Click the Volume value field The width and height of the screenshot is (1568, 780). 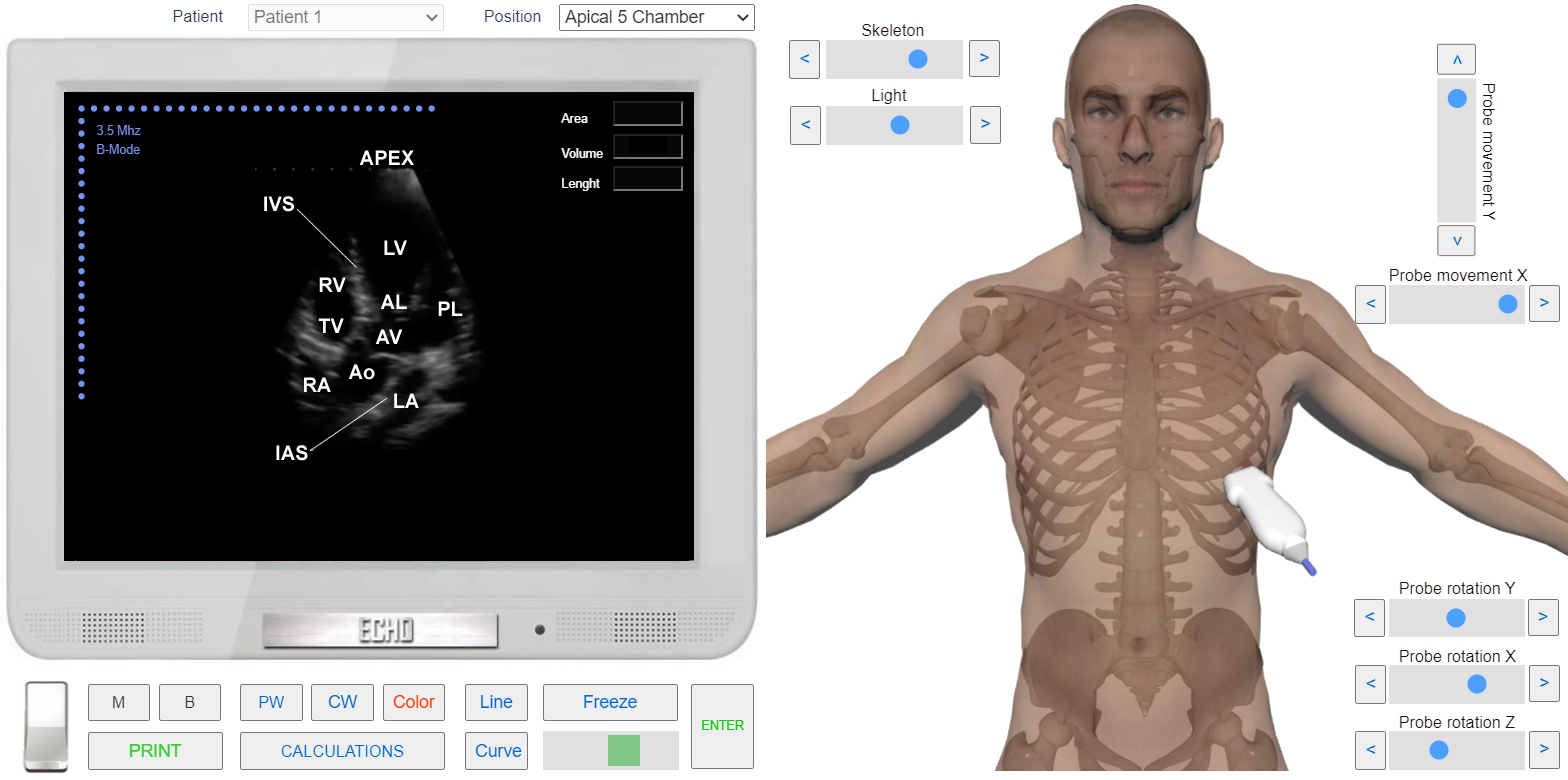point(648,147)
